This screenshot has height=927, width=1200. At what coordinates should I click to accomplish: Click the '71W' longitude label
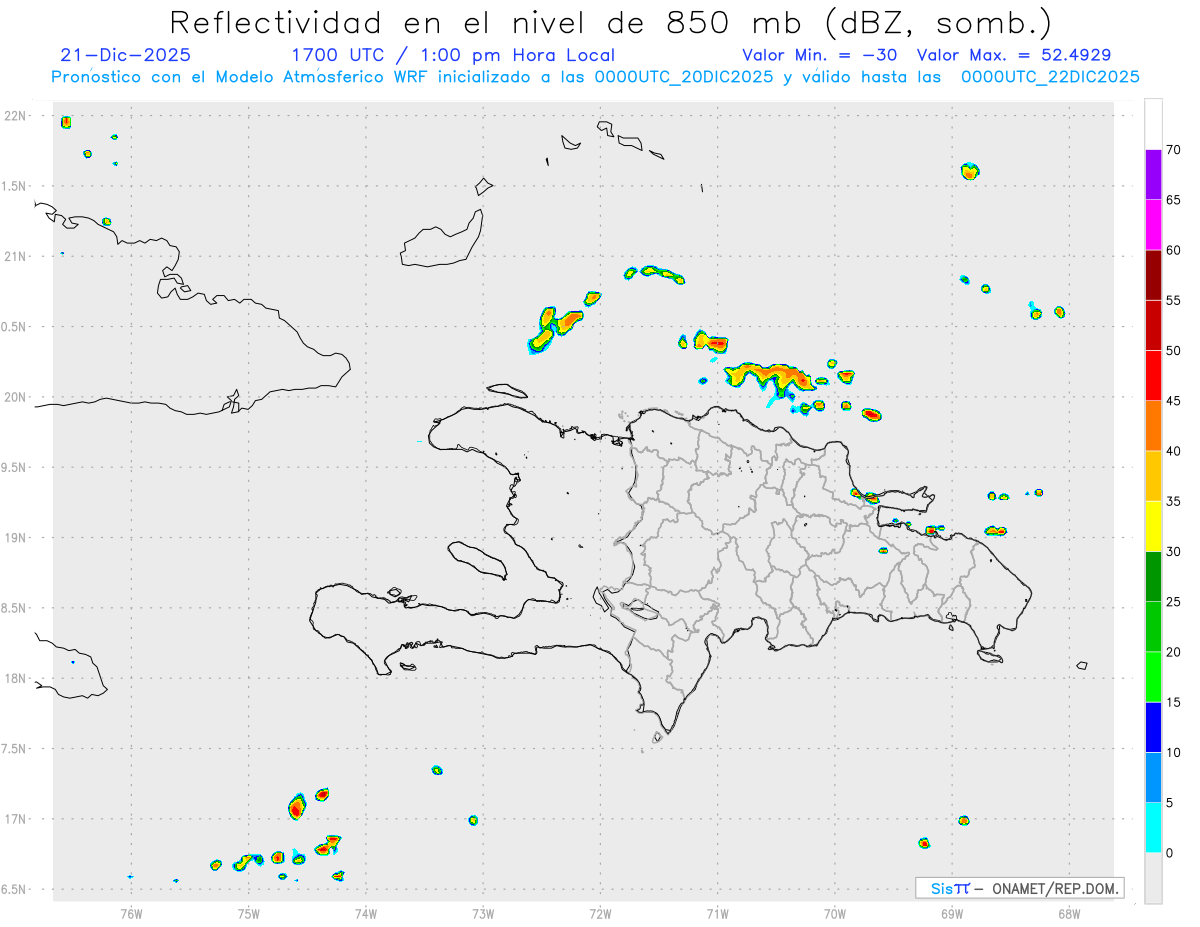(x=717, y=912)
